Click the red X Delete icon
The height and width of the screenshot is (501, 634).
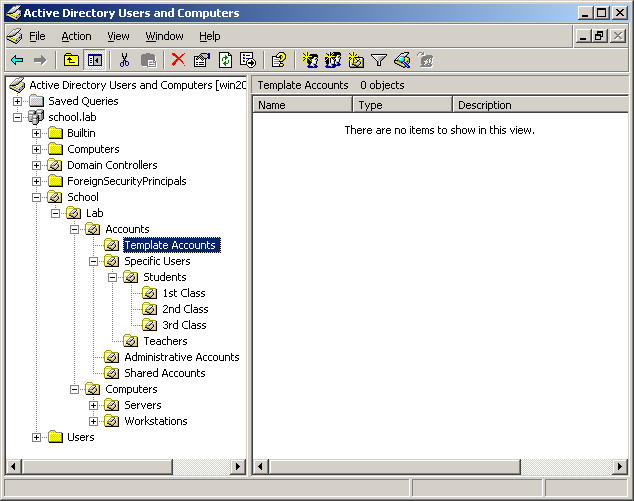click(x=178, y=60)
